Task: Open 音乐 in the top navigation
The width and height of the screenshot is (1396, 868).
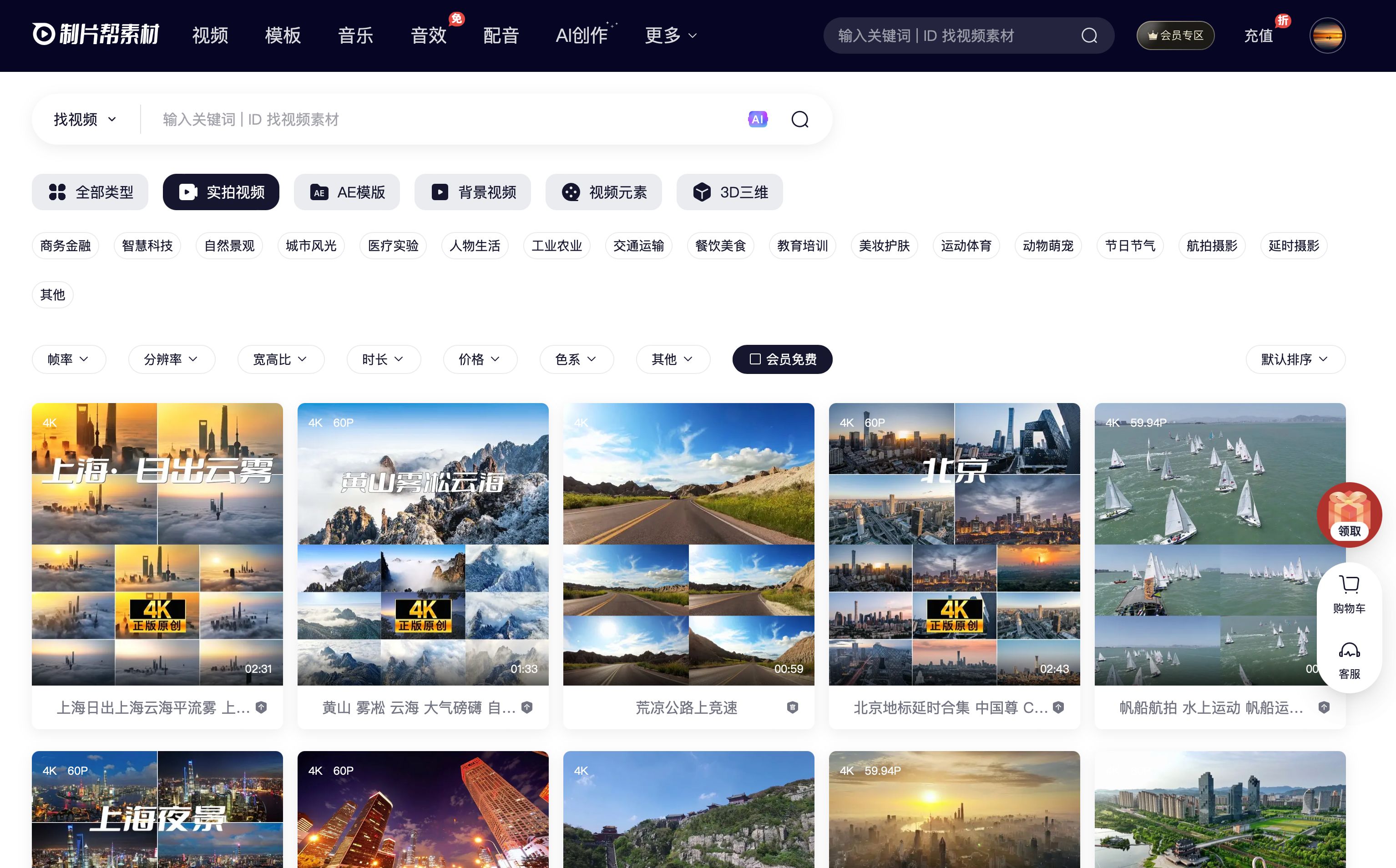Action: click(x=355, y=35)
